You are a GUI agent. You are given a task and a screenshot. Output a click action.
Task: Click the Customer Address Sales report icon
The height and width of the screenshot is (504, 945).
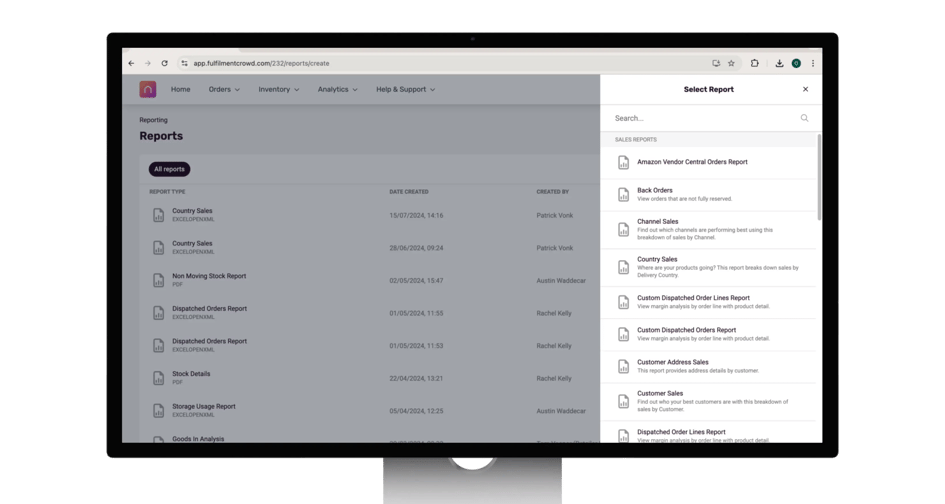click(624, 367)
